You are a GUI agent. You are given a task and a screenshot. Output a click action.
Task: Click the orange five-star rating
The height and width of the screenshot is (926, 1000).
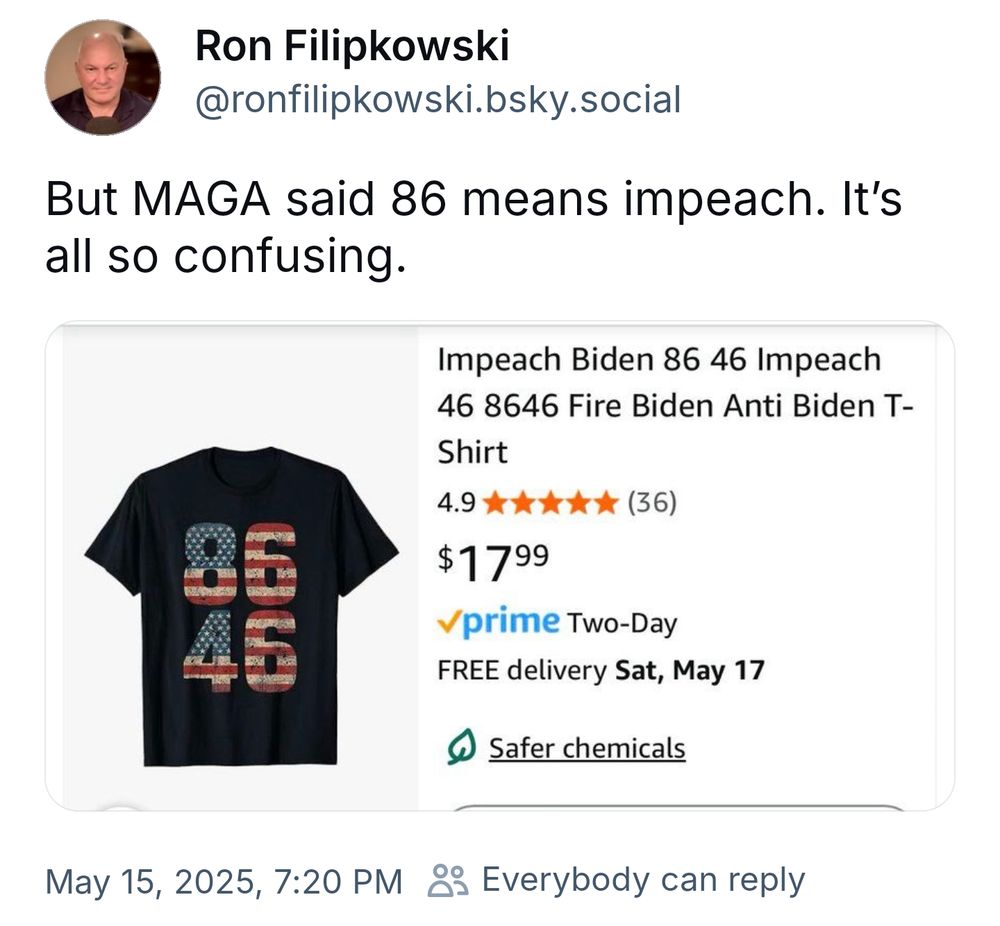tap(550, 503)
